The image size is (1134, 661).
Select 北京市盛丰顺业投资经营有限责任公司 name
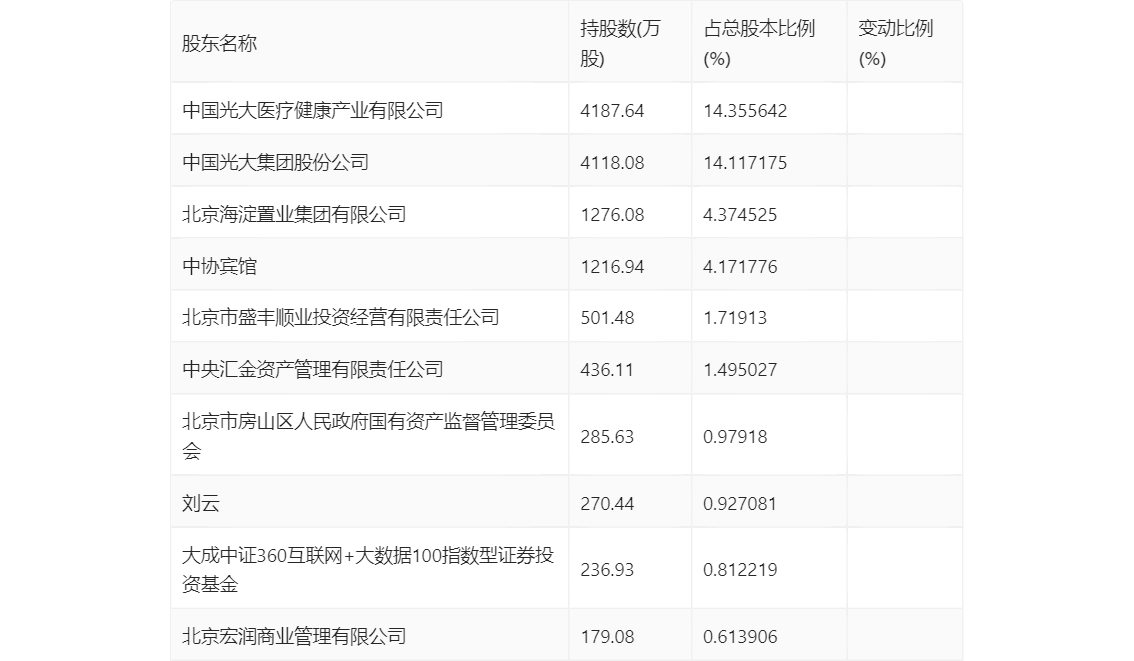point(341,317)
